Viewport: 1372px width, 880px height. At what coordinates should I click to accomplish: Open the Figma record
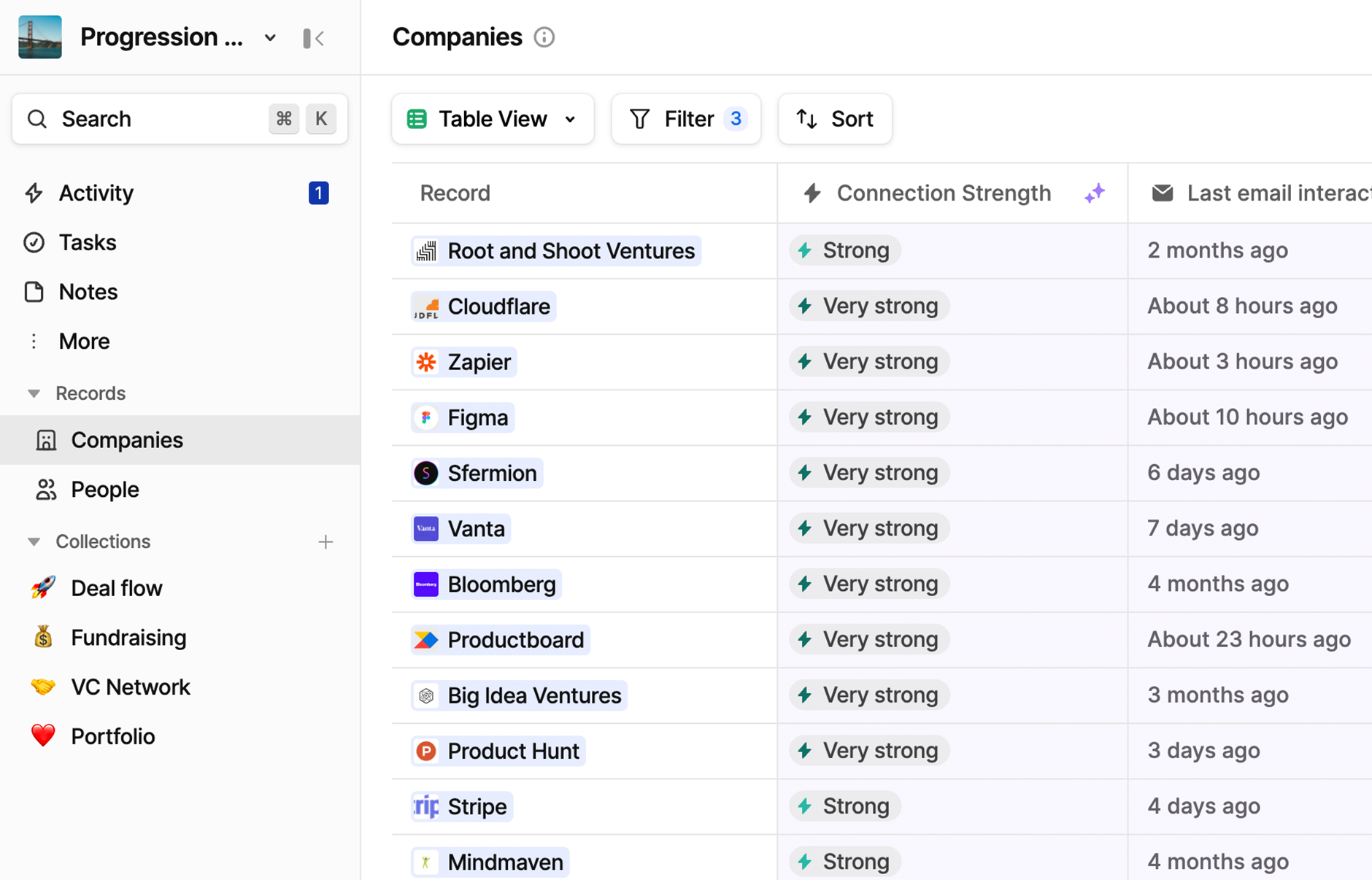pos(463,417)
